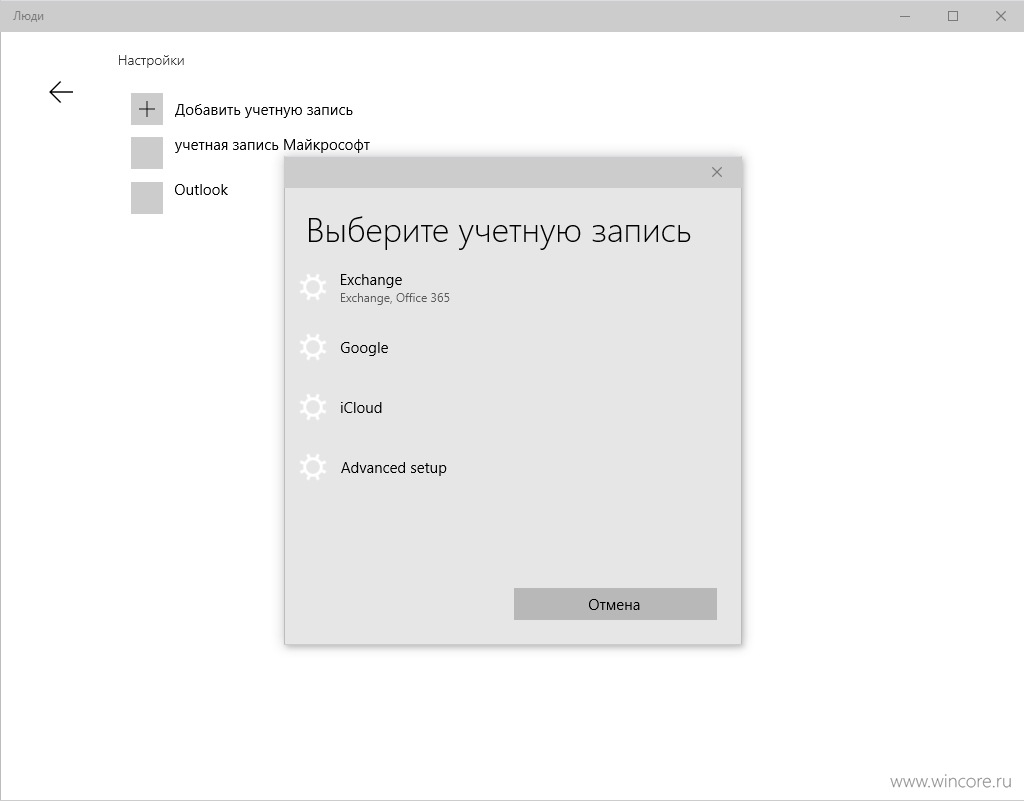1024x801 pixels.
Task: Choose Google as account type
Action: pyautogui.click(x=513, y=348)
